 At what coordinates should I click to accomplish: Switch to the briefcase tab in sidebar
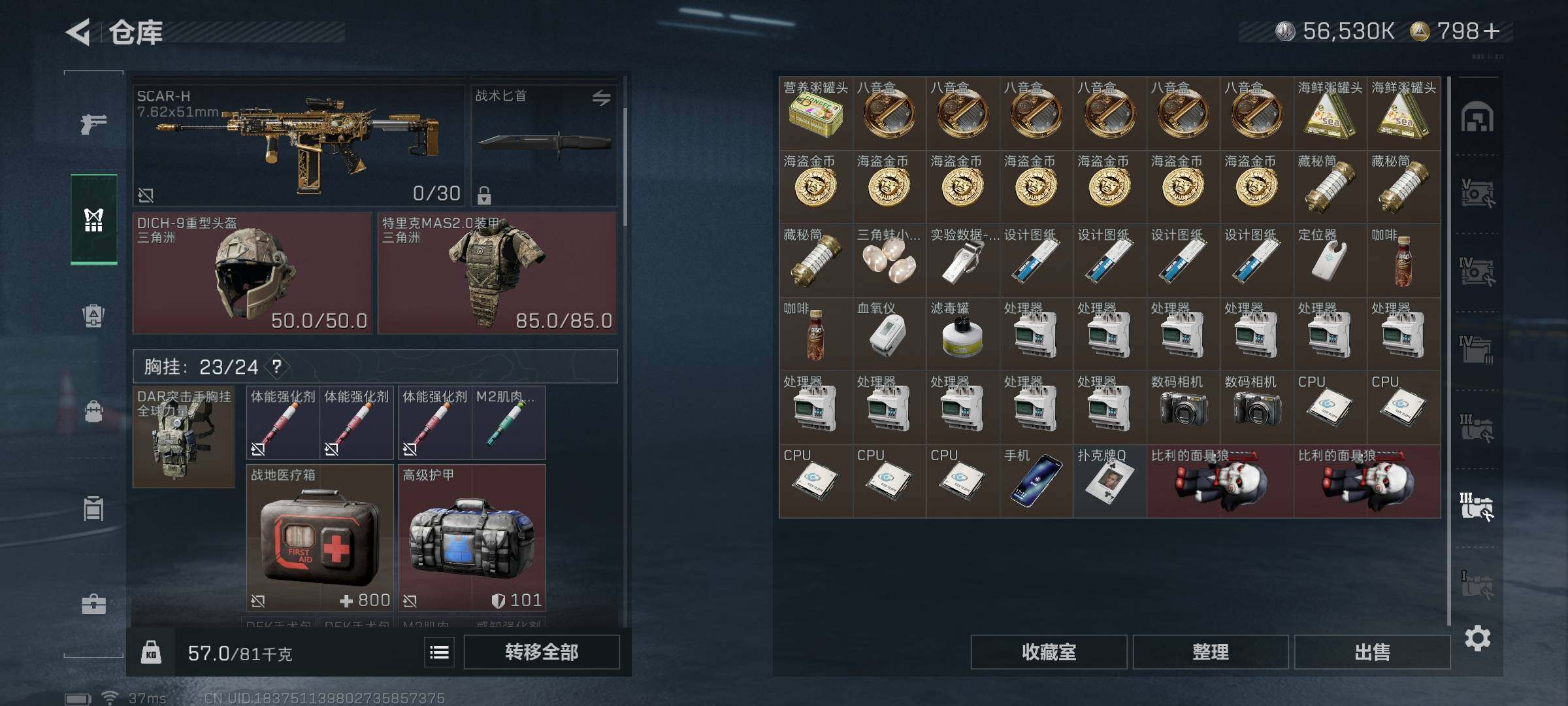tap(93, 603)
